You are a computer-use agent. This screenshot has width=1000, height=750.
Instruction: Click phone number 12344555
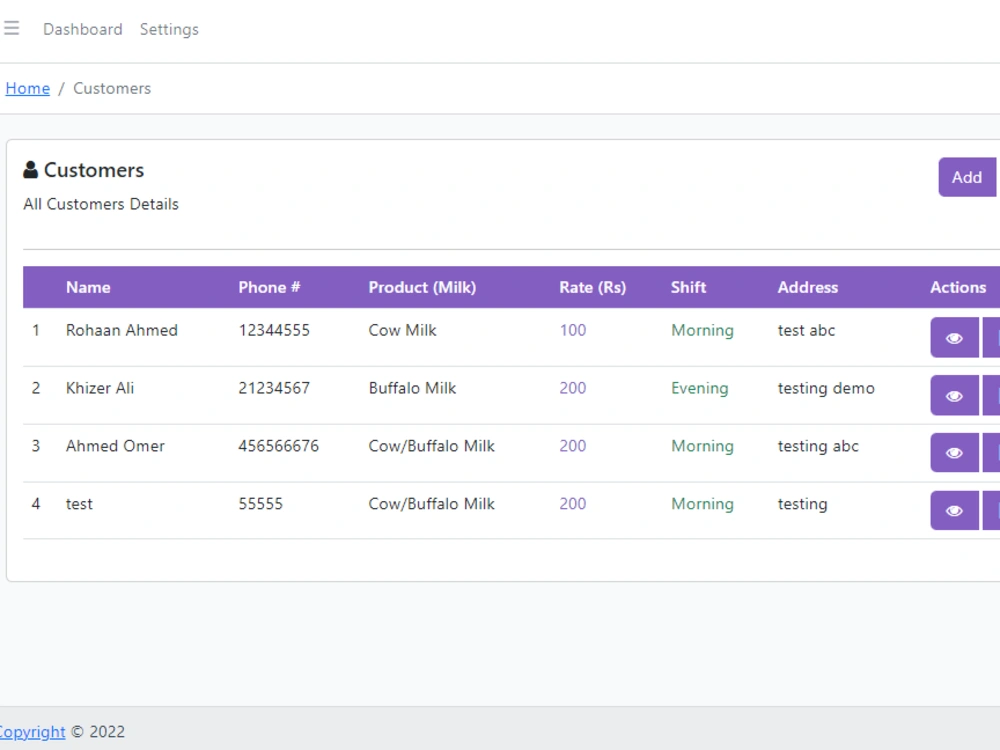(274, 330)
